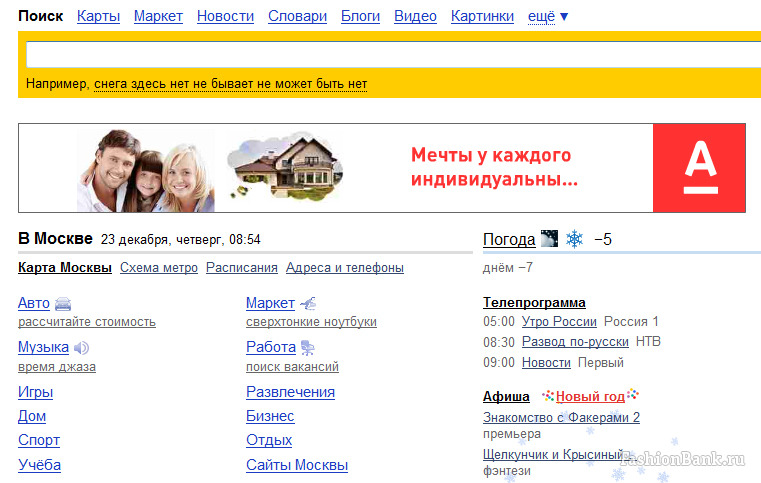
Task: Open the Игры link
Action: [x=35, y=392]
